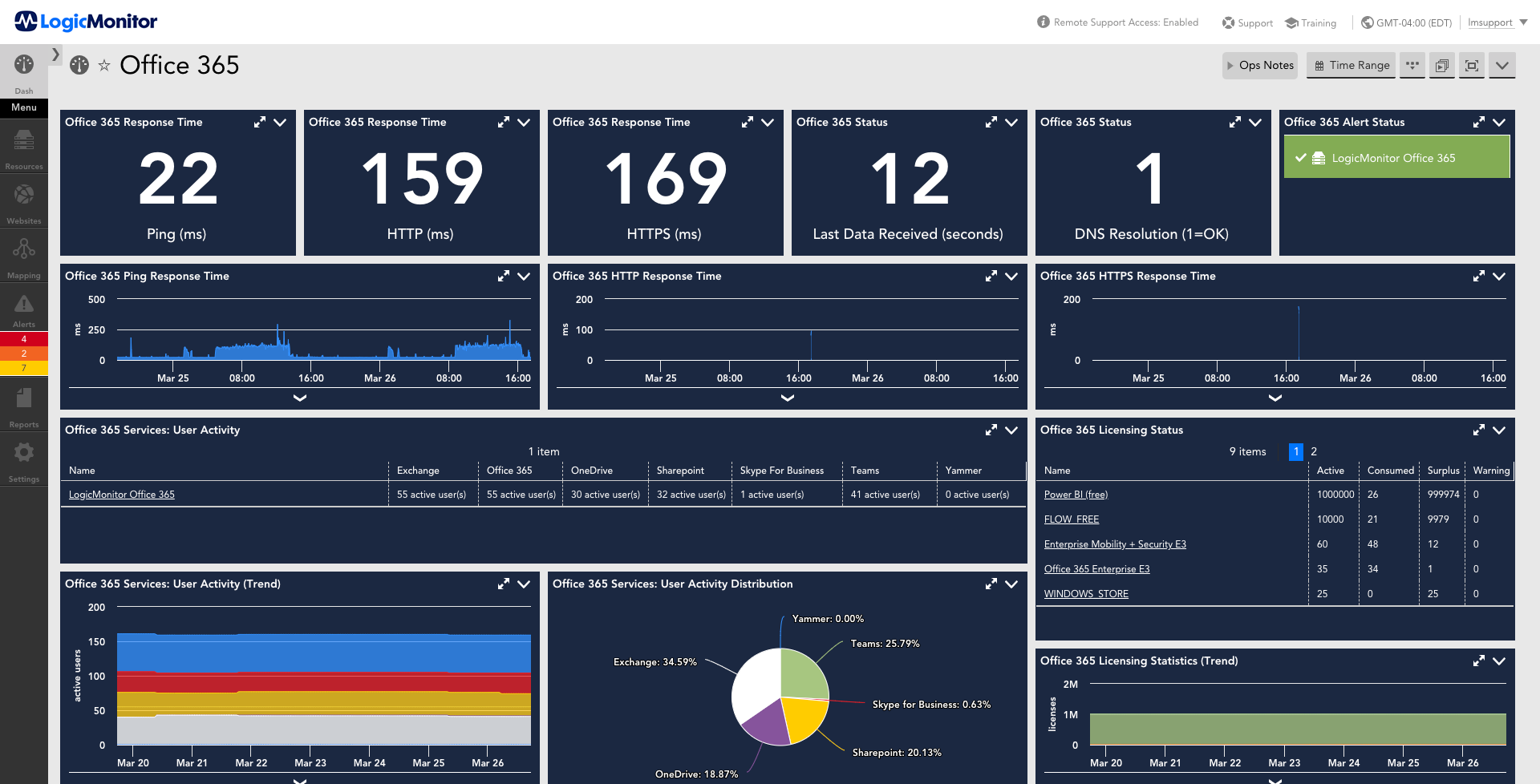Maximize the HTTP (ms) Response Time widget
This screenshot has width=1540, height=784.
[504, 122]
